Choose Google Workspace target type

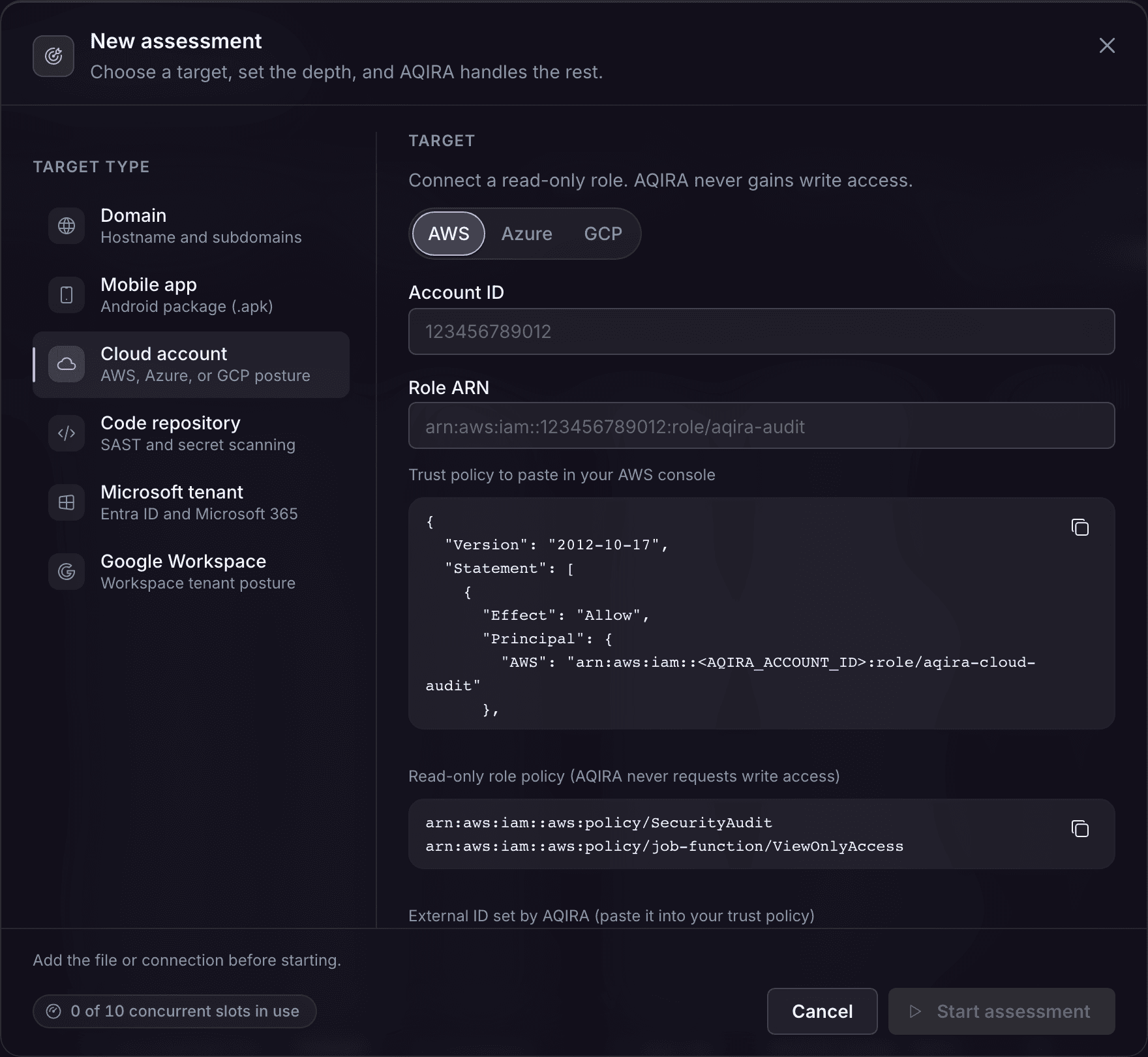coord(191,572)
